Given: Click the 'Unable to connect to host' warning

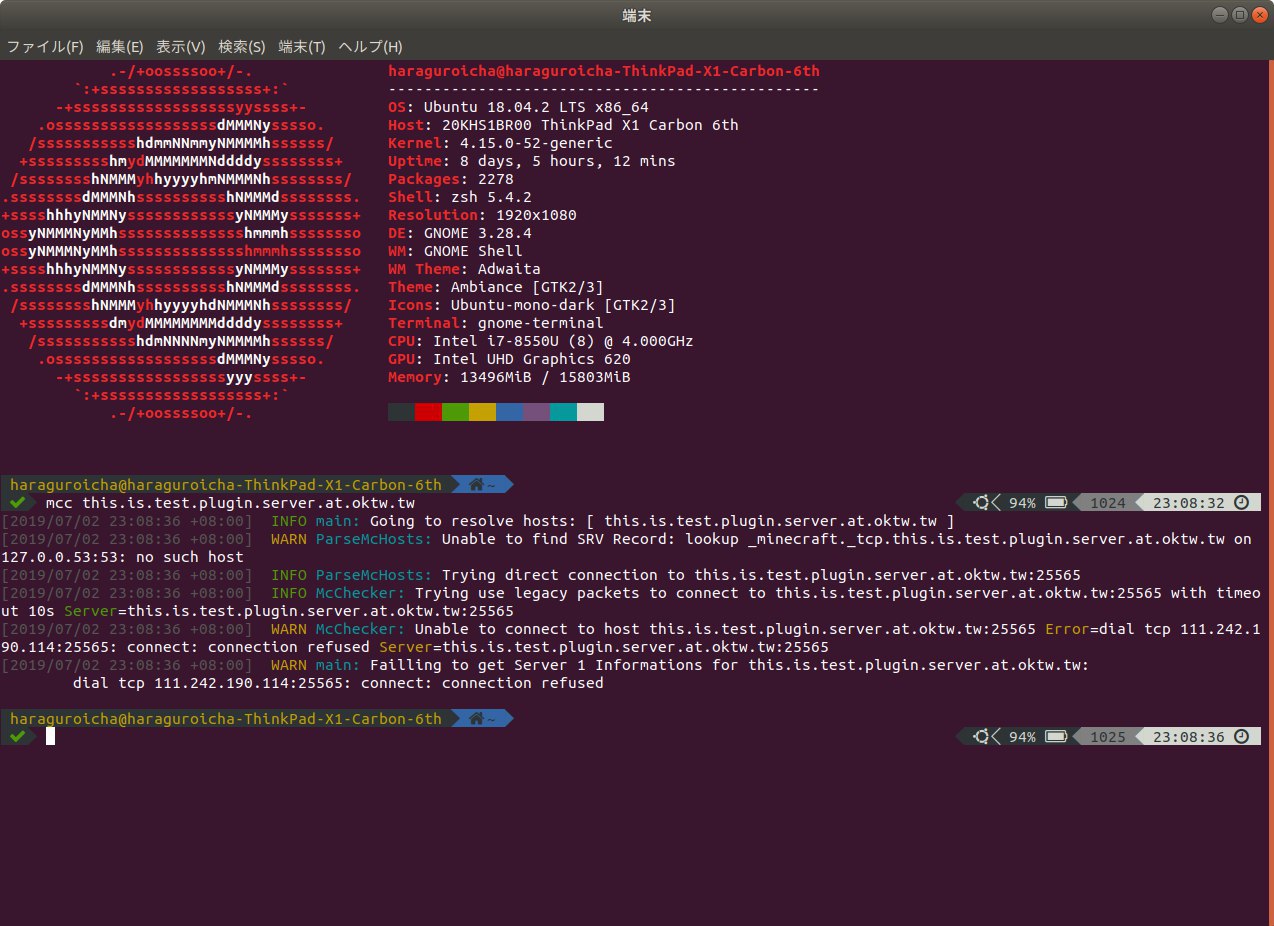Looking at the screenshot, I should click(632, 638).
